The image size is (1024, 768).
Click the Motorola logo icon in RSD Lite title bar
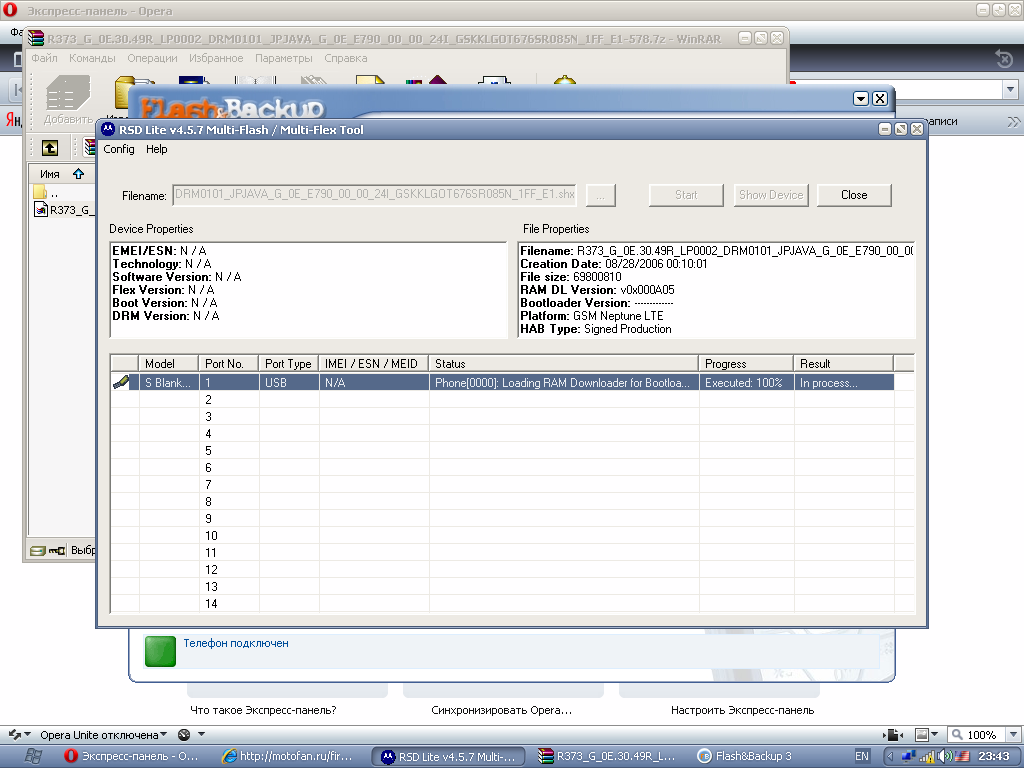coord(108,129)
